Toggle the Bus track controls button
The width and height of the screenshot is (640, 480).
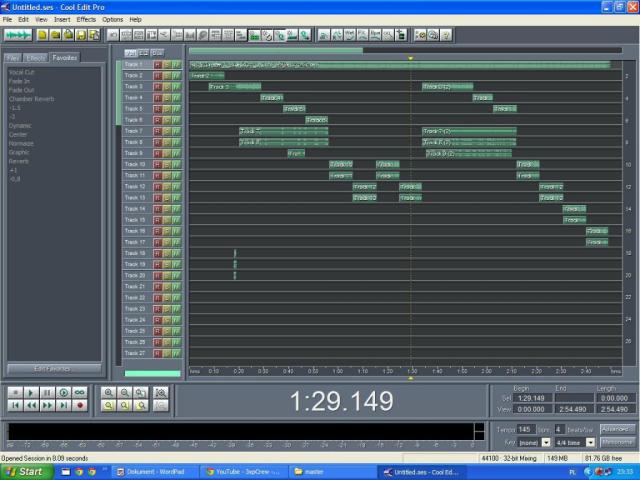click(x=157, y=53)
